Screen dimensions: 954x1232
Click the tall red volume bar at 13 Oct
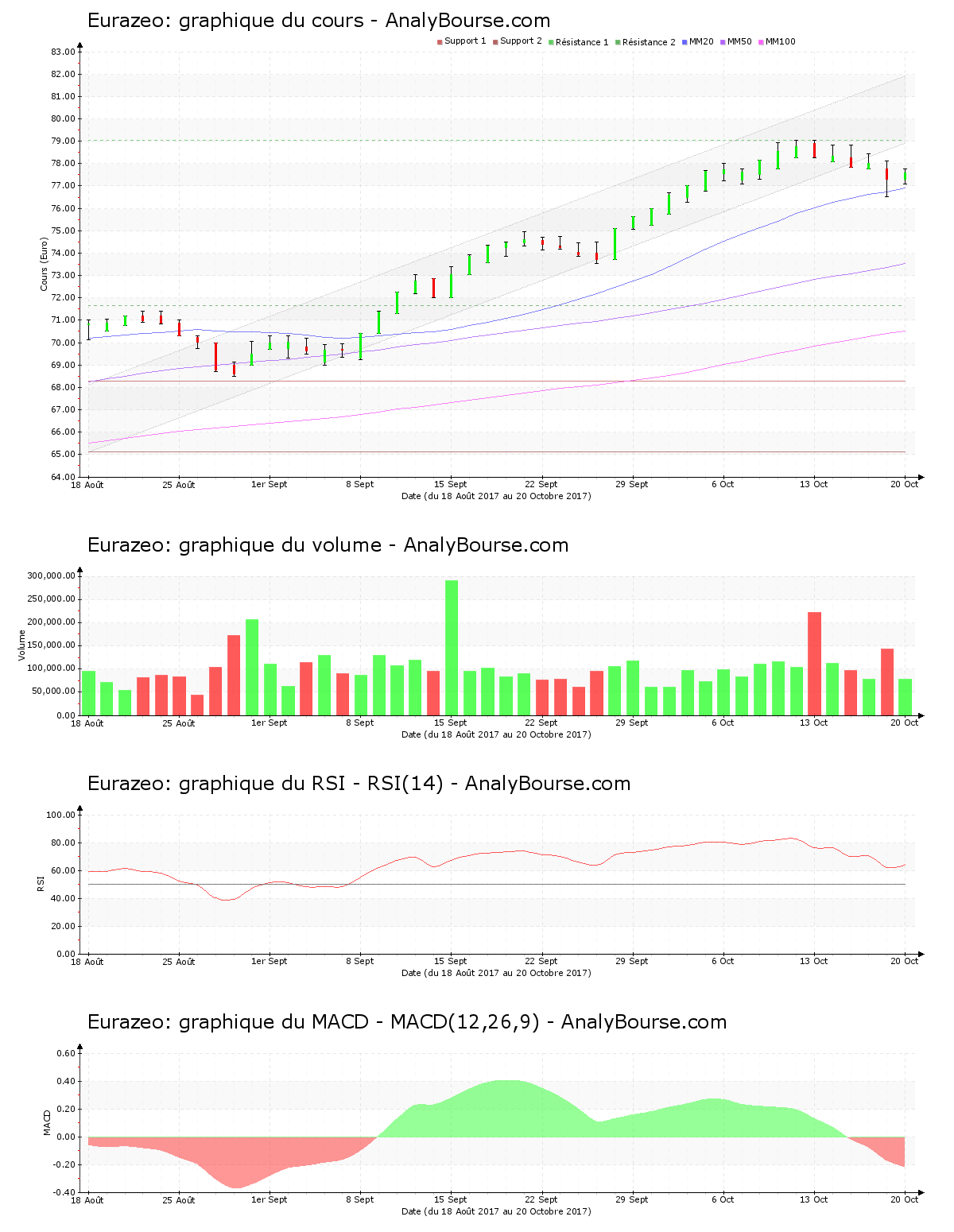tap(814, 664)
